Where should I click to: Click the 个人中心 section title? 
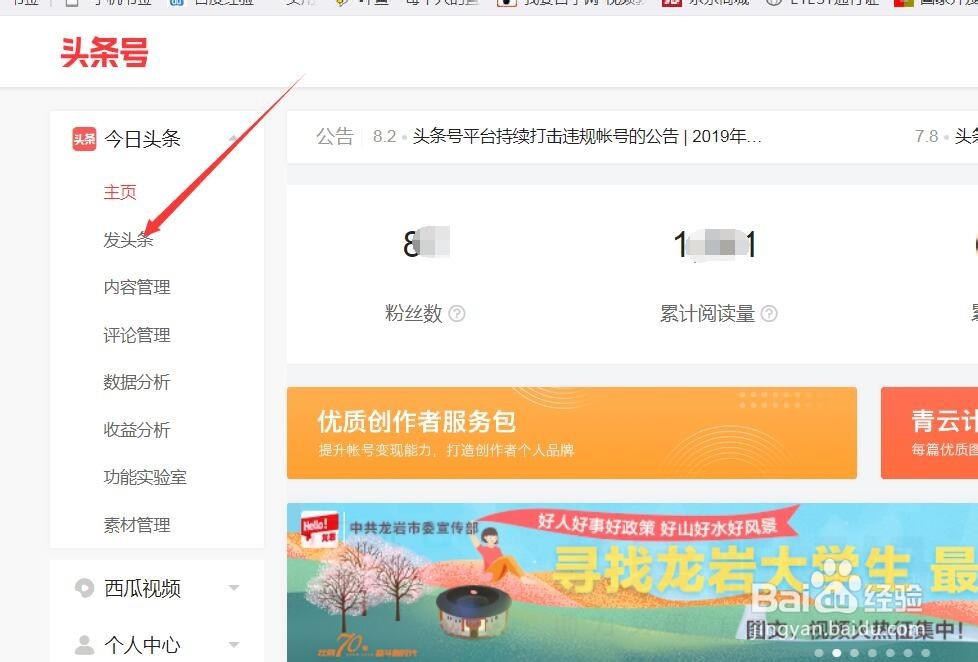tap(143, 645)
